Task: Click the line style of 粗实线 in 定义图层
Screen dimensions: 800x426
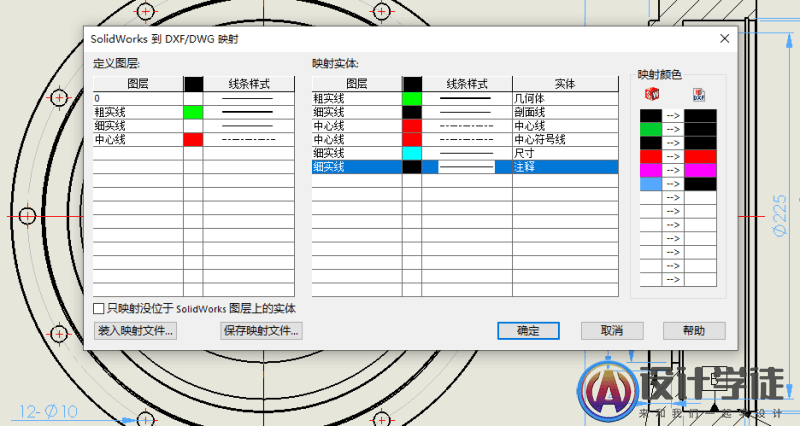Action: pos(248,112)
